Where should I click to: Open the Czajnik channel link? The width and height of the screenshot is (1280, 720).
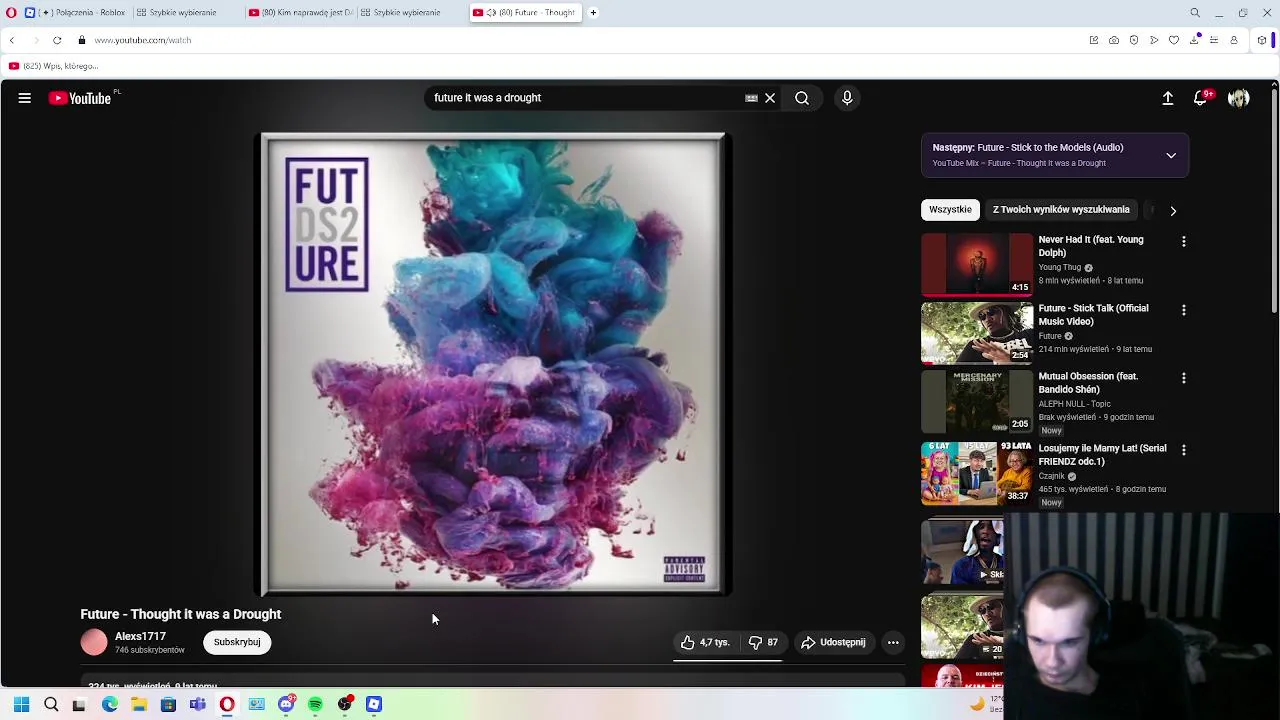pos(1052,477)
